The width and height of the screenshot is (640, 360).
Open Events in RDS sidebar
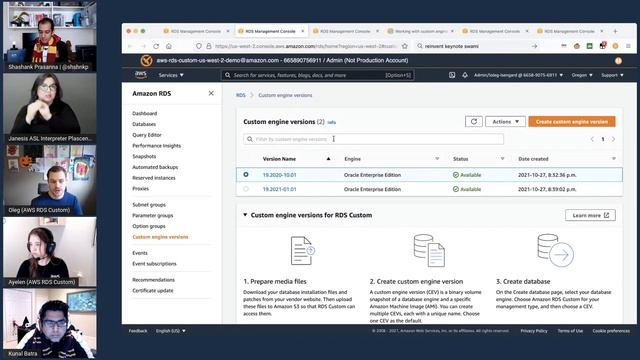[140, 253]
